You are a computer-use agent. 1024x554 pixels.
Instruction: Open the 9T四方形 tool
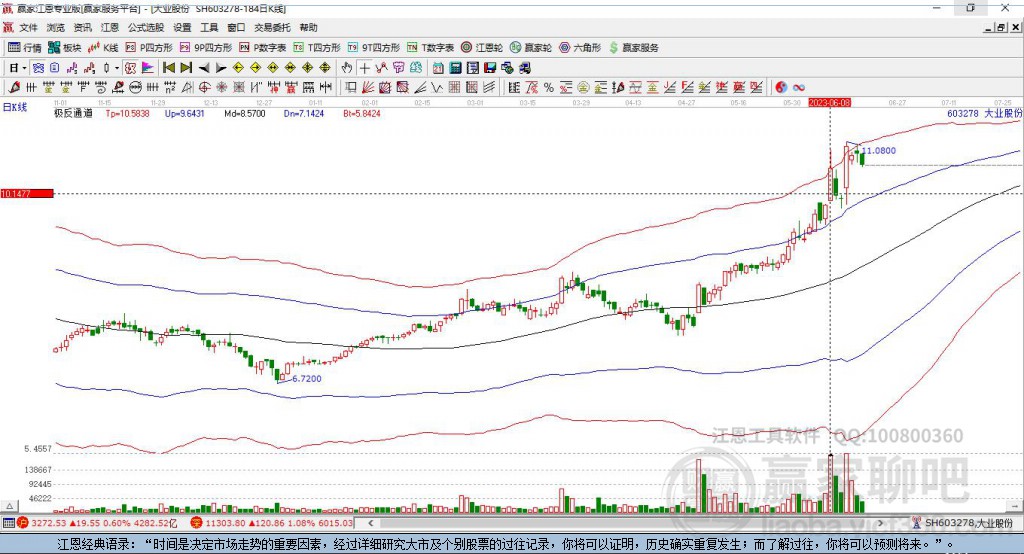[373, 48]
